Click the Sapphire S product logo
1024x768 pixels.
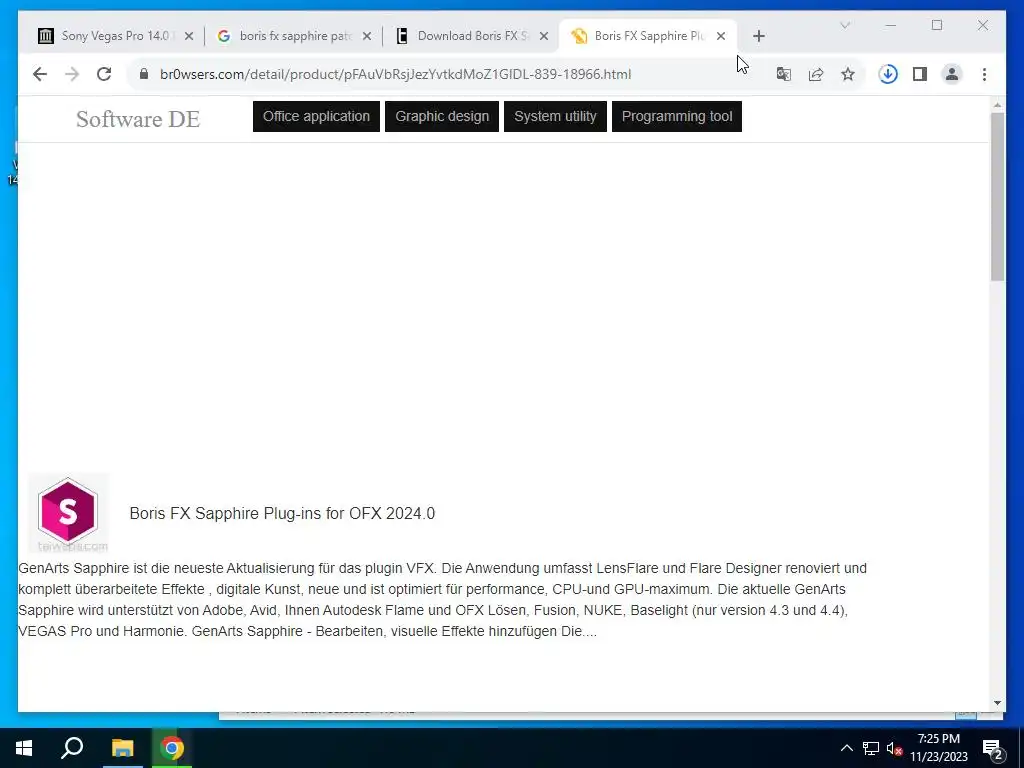coord(68,513)
